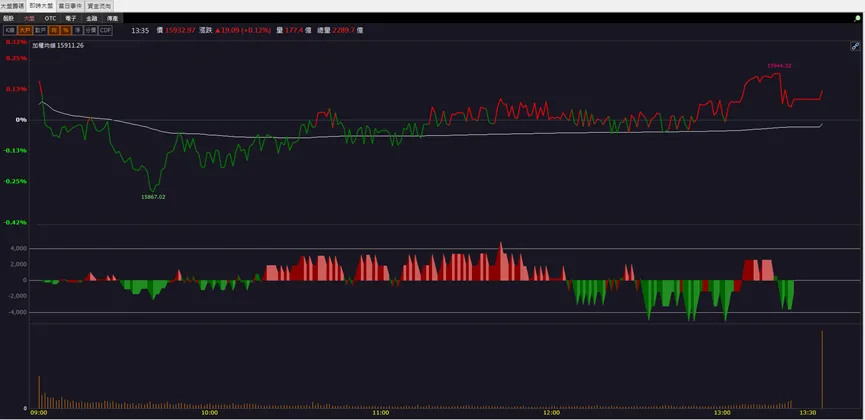Toggle the 分價 price distribution button
The height and width of the screenshot is (420, 865).
pos(91,30)
